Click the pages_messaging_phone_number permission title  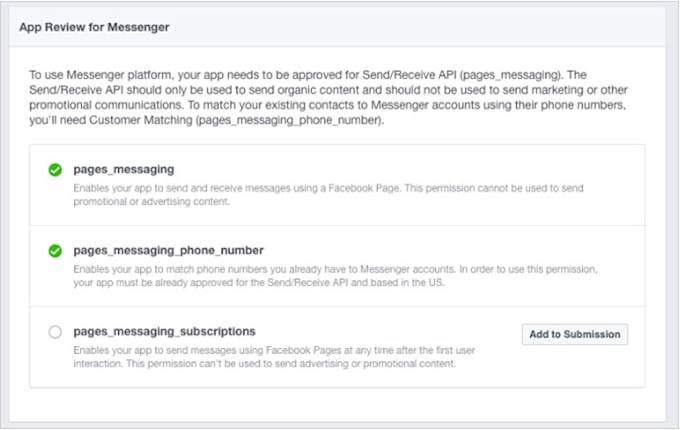168,251
